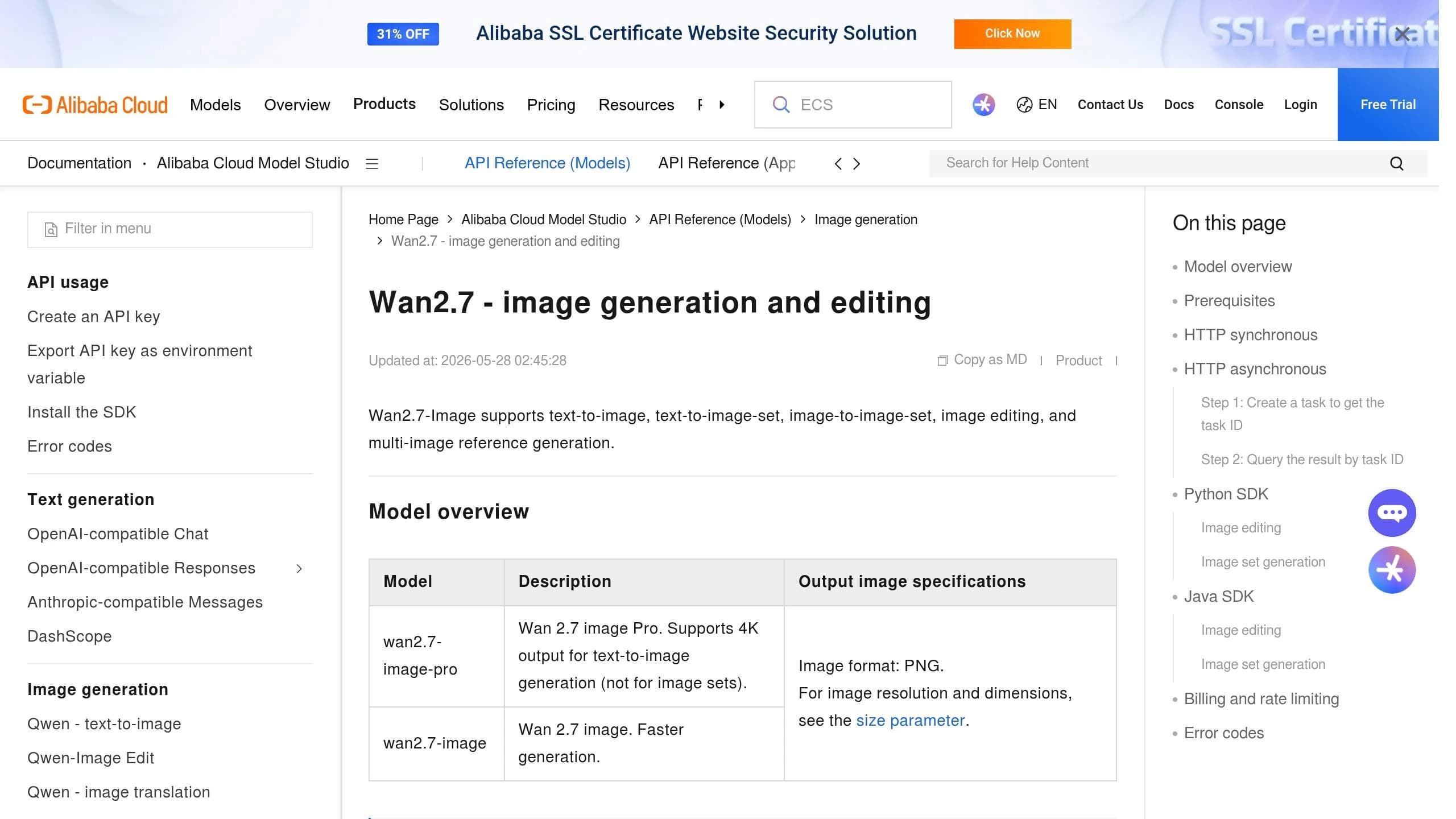Open the Documentation home link

(79, 163)
